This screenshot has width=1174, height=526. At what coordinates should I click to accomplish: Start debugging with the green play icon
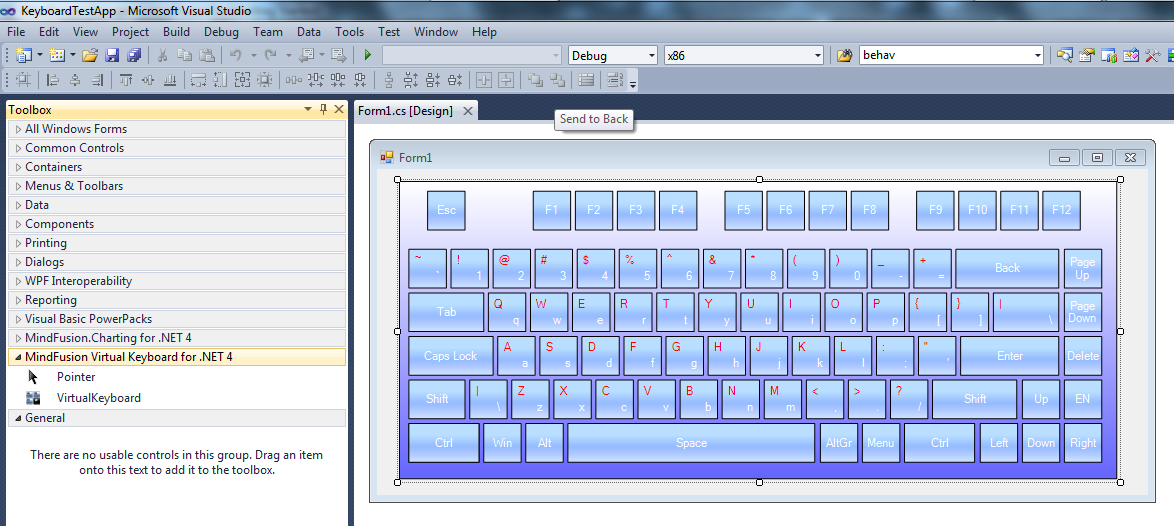(368, 55)
